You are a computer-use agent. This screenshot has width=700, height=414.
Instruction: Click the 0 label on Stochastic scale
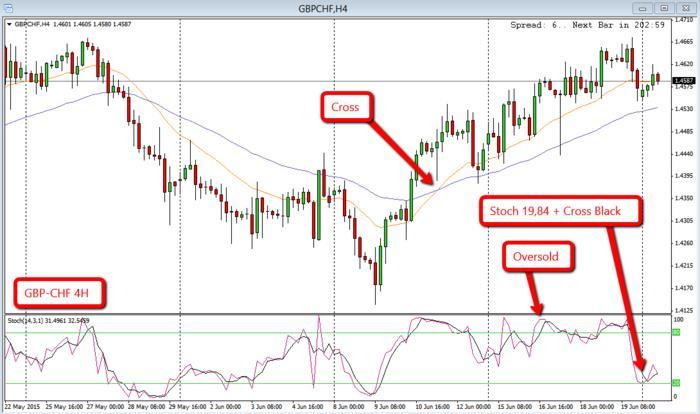[x=675, y=396]
